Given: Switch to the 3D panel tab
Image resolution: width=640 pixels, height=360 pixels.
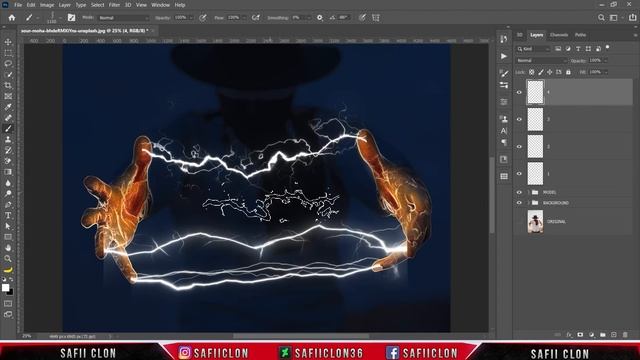Looking at the screenshot, I should [x=520, y=35].
